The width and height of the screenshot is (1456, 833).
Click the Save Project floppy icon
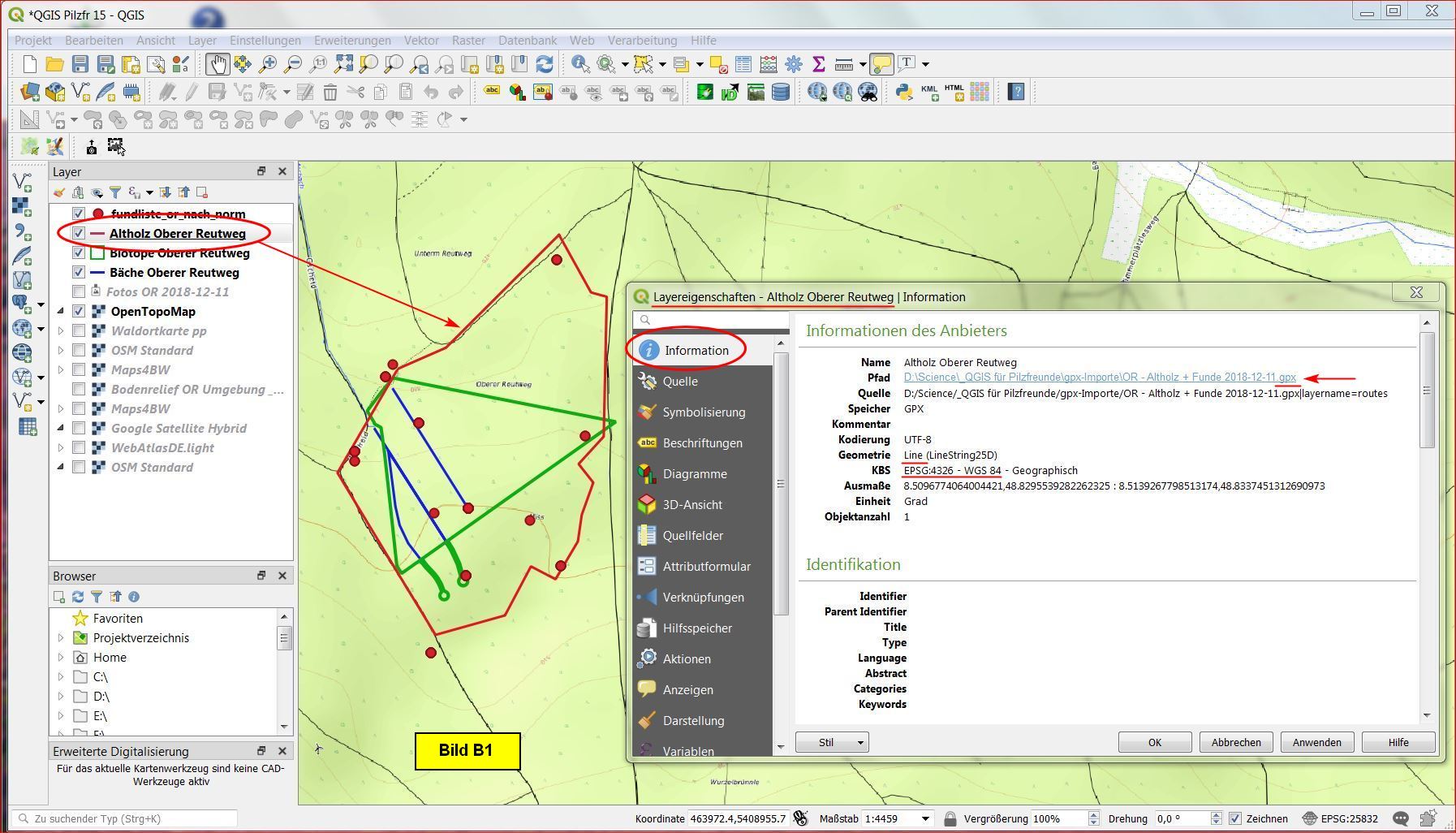(x=80, y=64)
